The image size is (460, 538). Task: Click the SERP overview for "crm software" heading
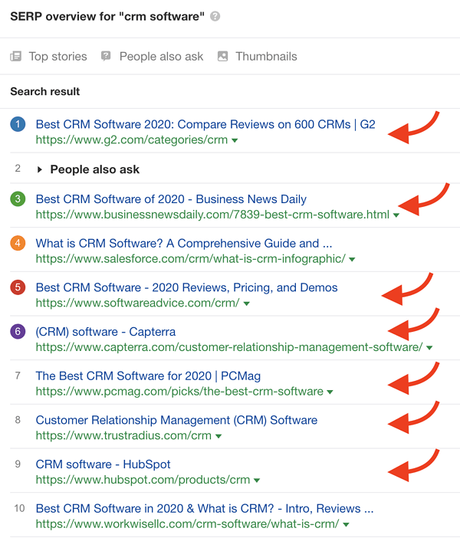pos(107,16)
